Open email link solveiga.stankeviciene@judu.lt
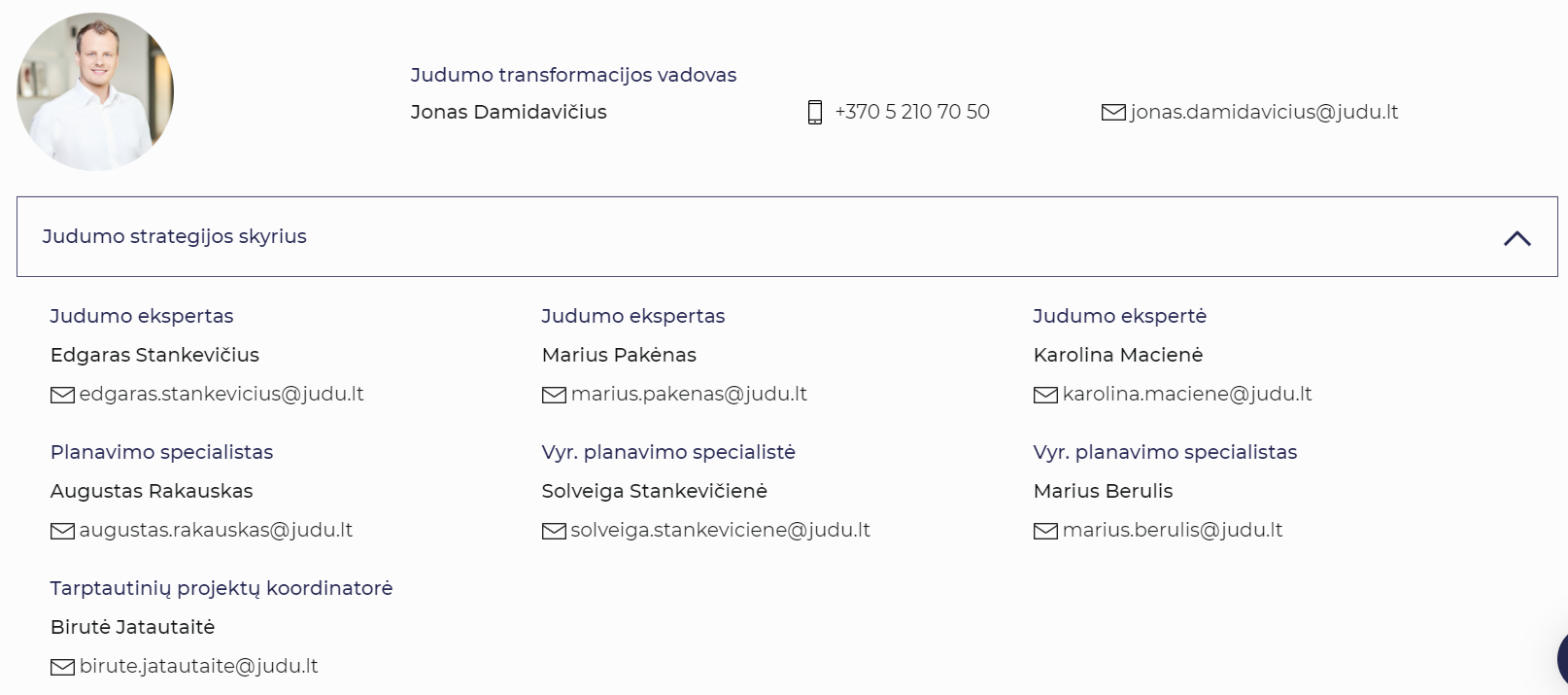Image resolution: width=1568 pixels, height=695 pixels. 720,530
